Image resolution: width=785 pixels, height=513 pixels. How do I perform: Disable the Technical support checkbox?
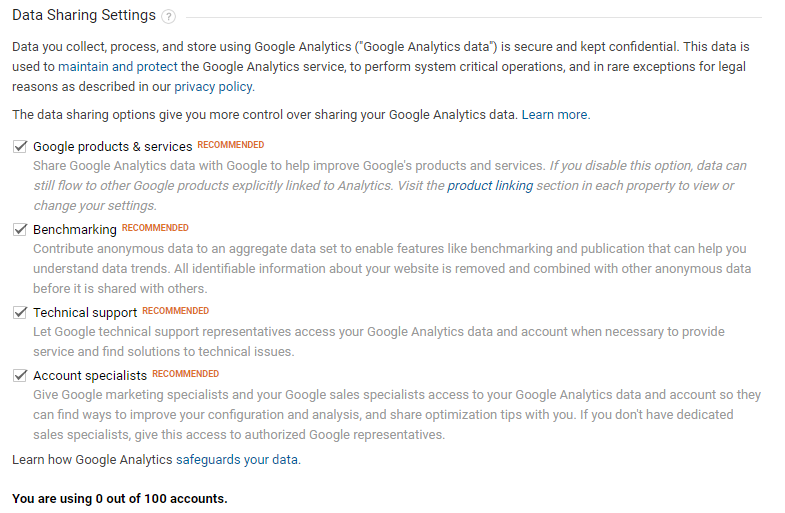click(20, 312)
